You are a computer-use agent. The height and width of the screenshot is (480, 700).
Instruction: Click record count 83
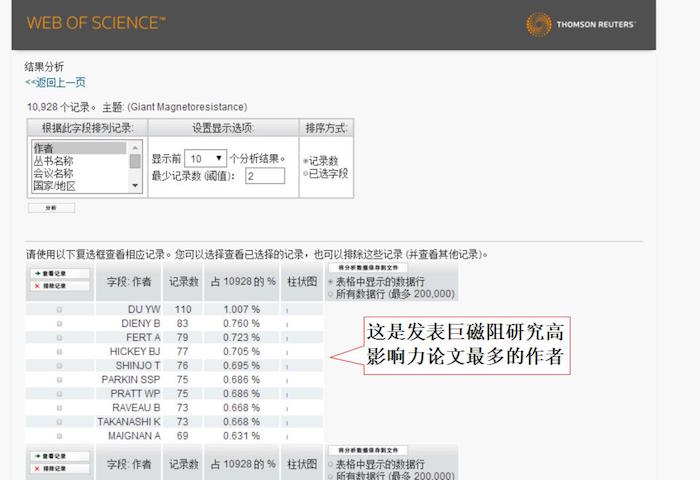182,323
